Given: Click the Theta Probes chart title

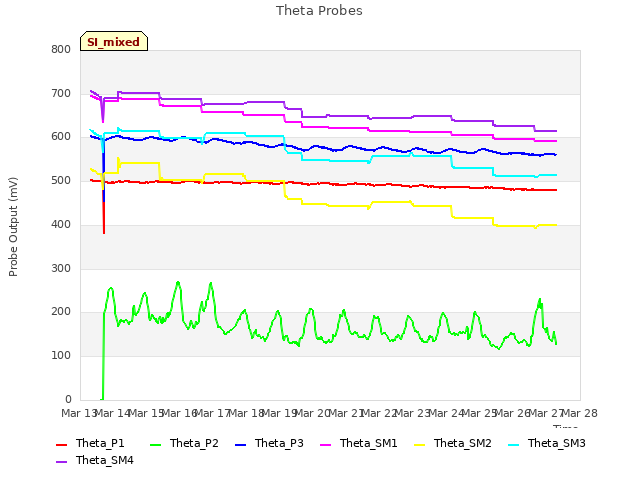Looking at the screenshot, I should [x=319, y=11].
